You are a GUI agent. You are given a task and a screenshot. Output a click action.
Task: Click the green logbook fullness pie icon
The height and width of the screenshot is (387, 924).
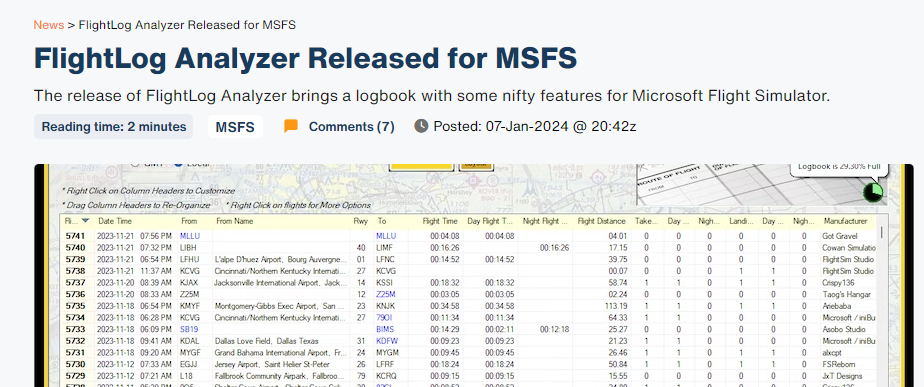click(x=873, y=192)
